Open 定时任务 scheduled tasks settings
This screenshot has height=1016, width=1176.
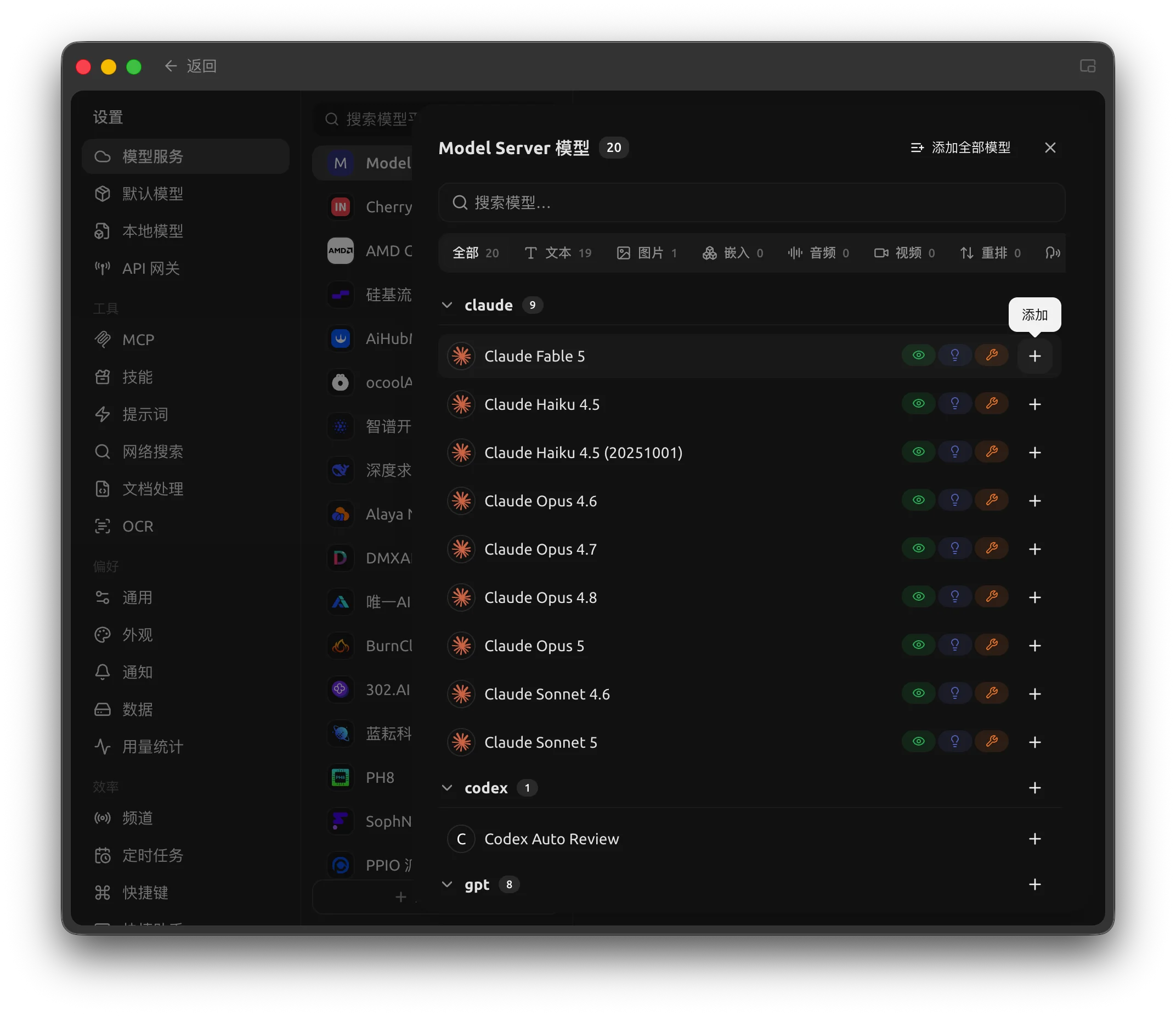click(185, 855)
